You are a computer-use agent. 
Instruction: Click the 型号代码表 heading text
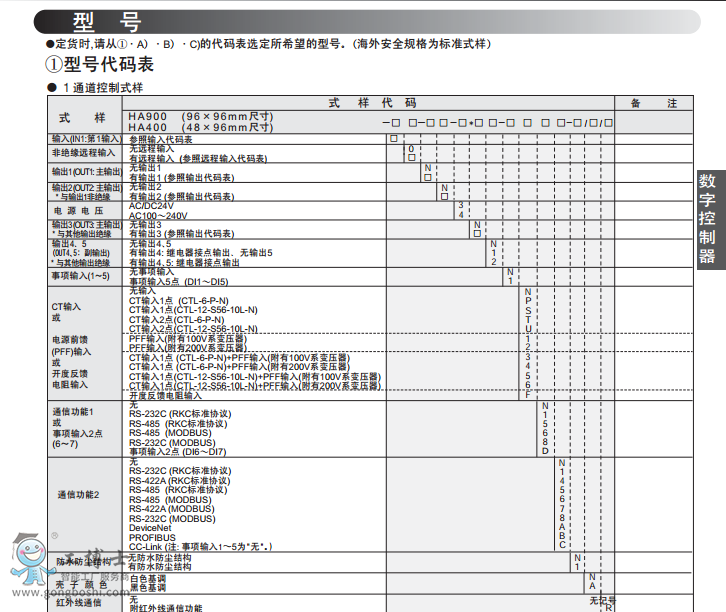click(x=109, y=65)
